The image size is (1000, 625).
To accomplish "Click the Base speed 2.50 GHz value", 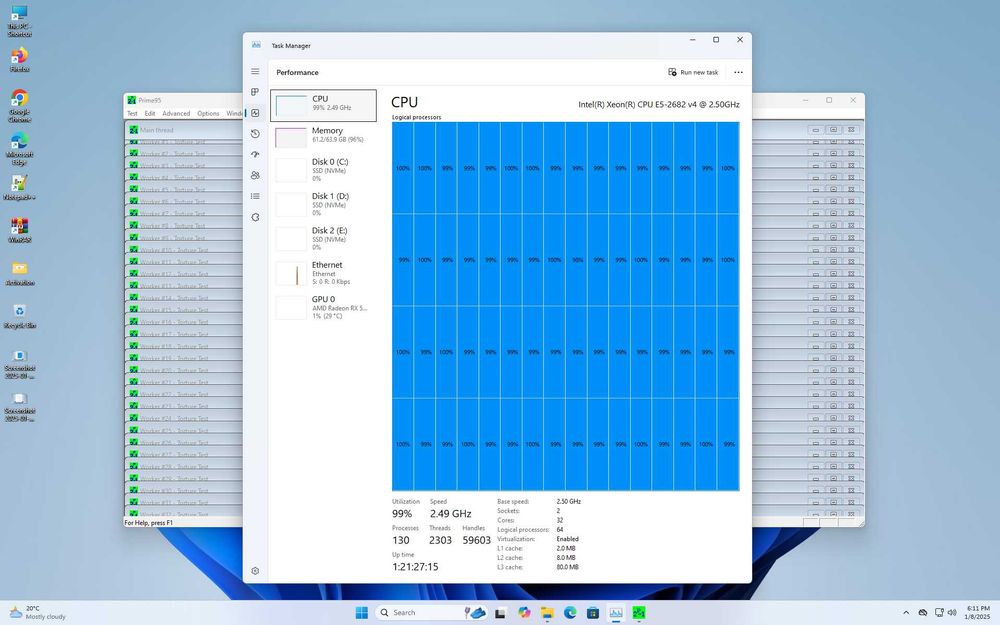I will click(x=568, y=501).
